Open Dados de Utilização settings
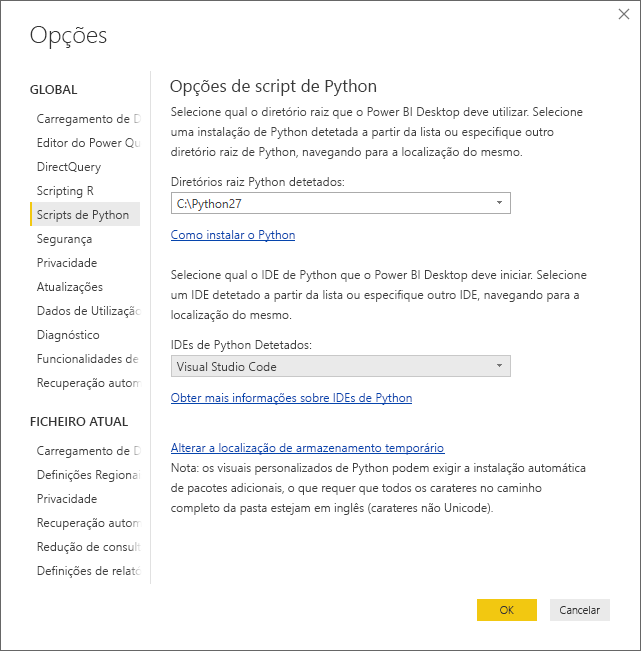 [x=88, y=311]
